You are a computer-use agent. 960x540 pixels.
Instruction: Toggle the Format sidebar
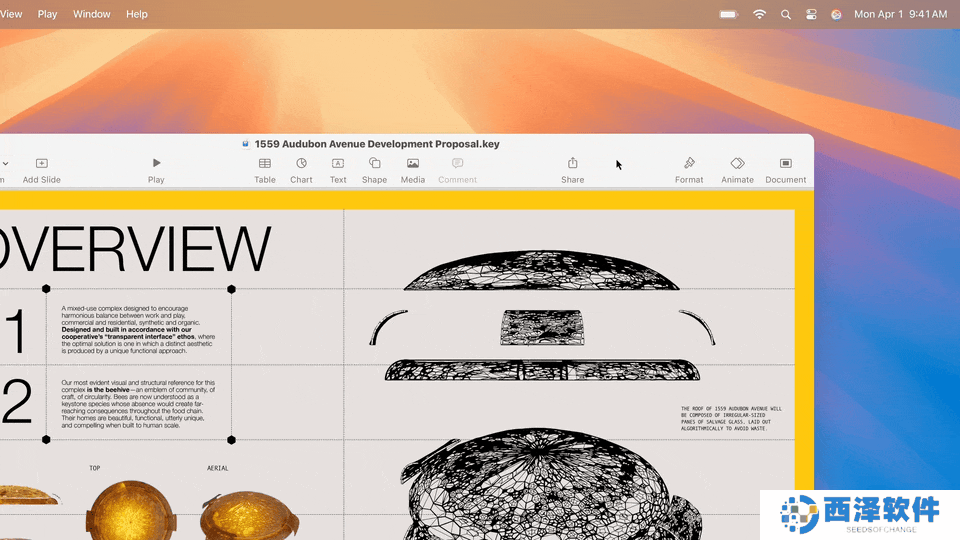tap(689, 169)
